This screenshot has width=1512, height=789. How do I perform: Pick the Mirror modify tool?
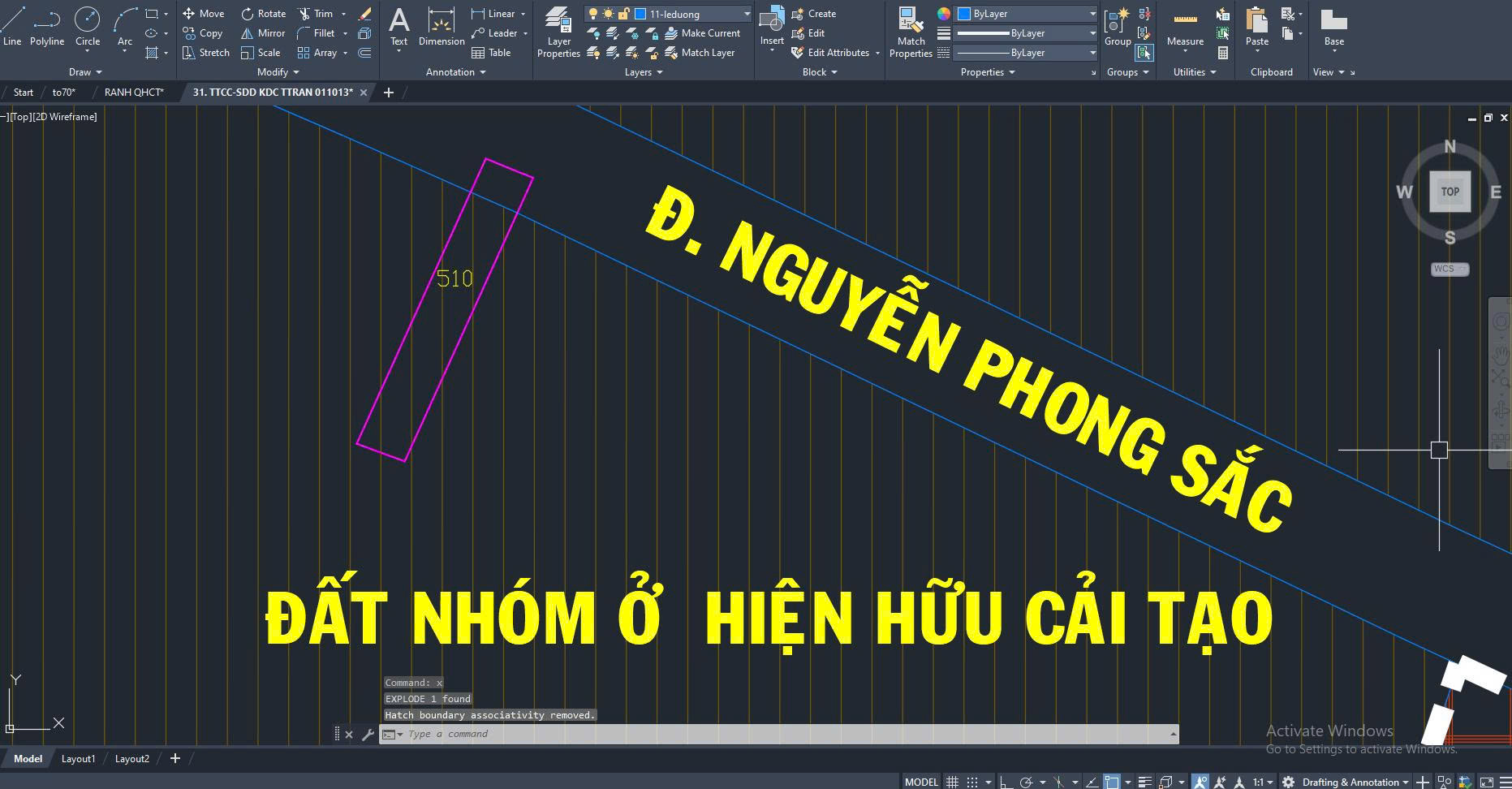coord(262,33)
